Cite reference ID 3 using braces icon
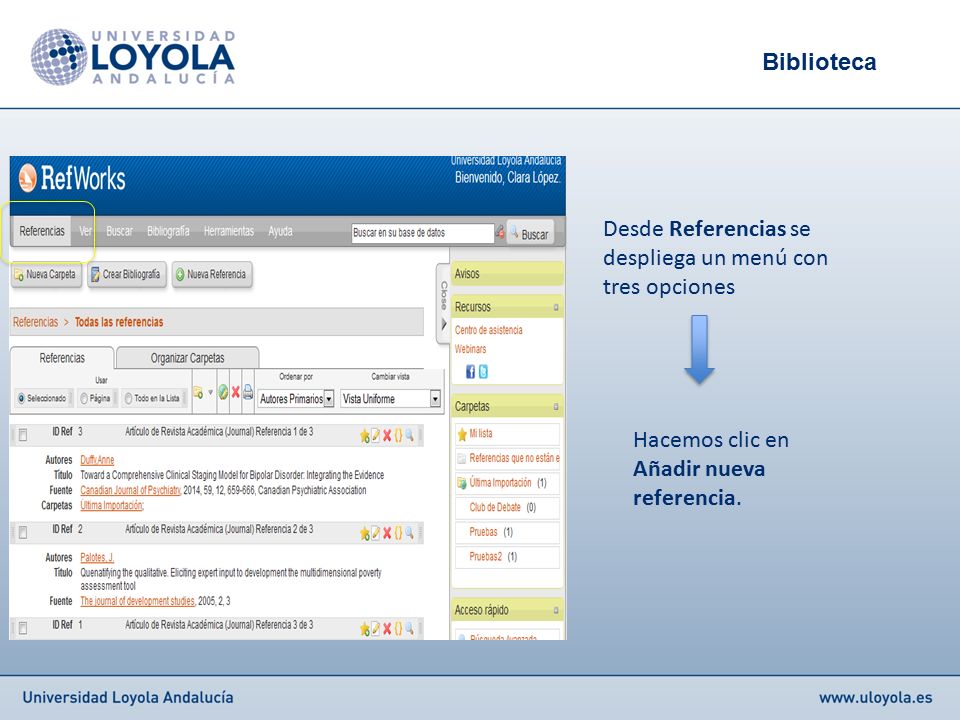 [399, 436]
